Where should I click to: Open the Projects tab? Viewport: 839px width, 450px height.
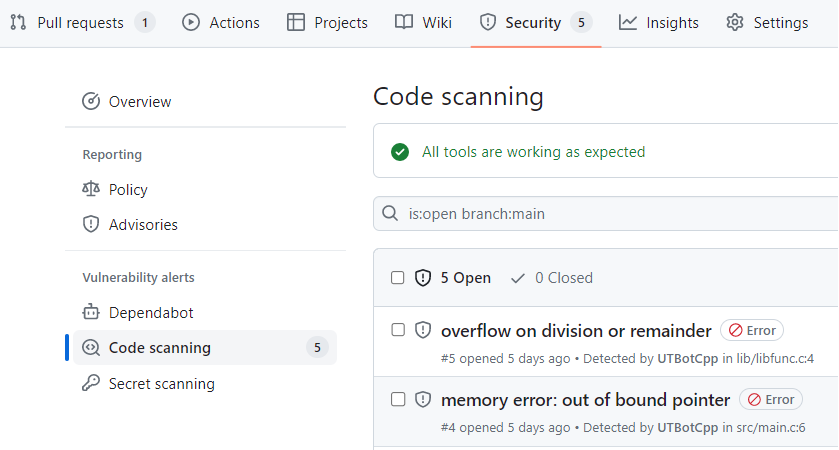pyautogui.click(x=327, y=22)
